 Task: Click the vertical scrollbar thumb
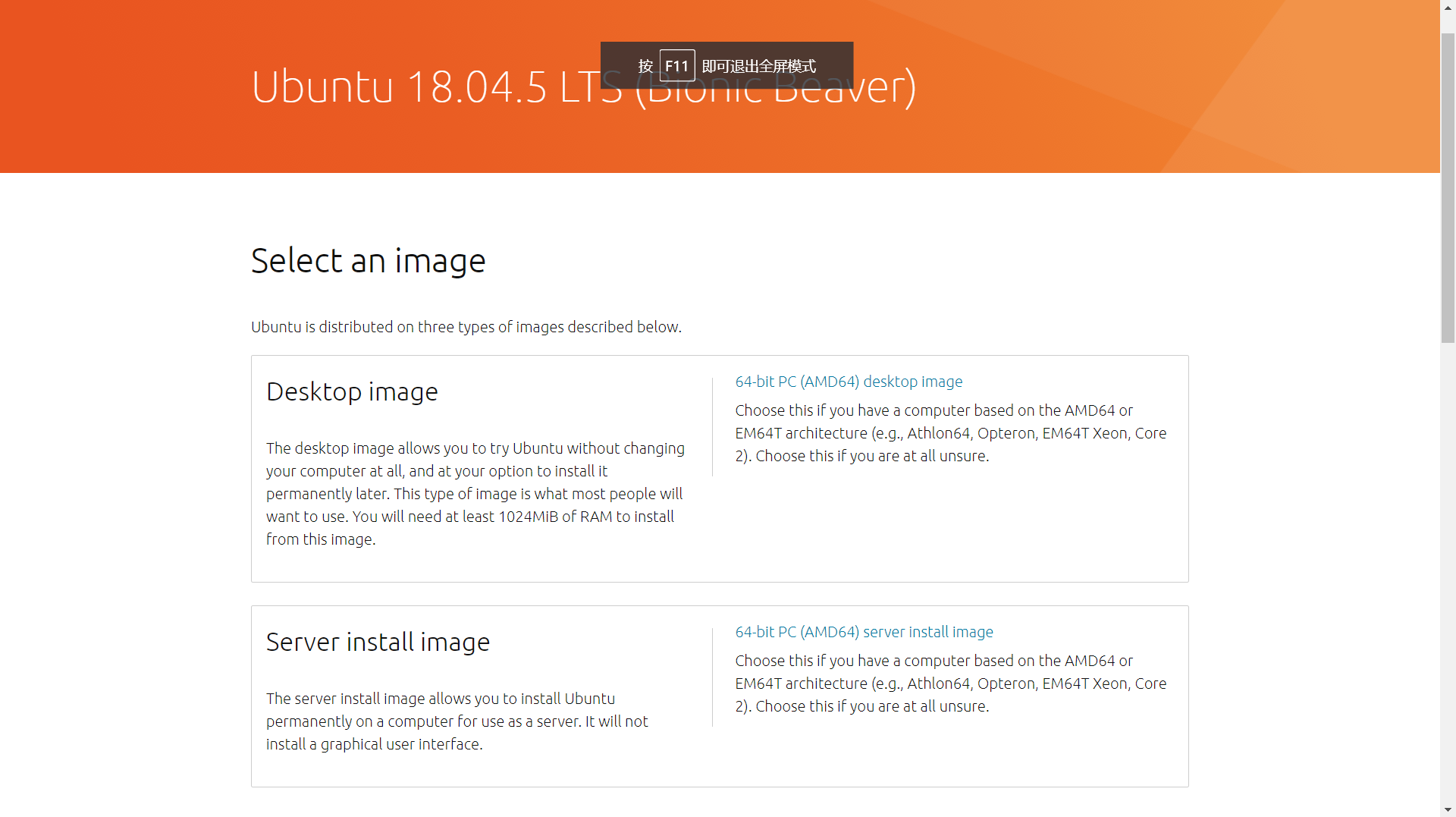click(1448, 187)
